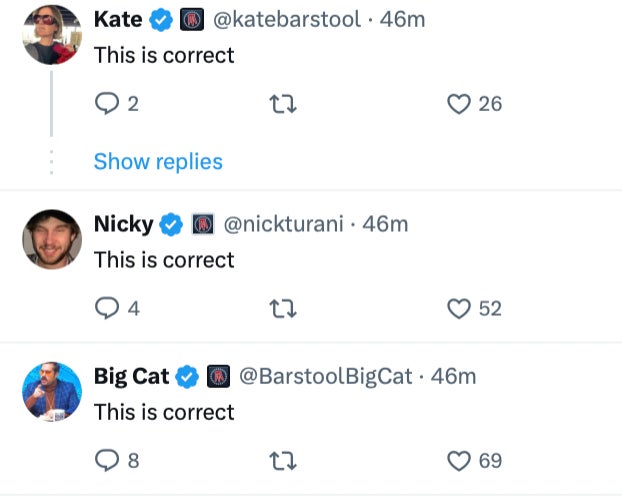The height and width of the screenshot is (496, 622).
Task: Open the @BarstoolBigCat handle link
Action: [326, 376]
